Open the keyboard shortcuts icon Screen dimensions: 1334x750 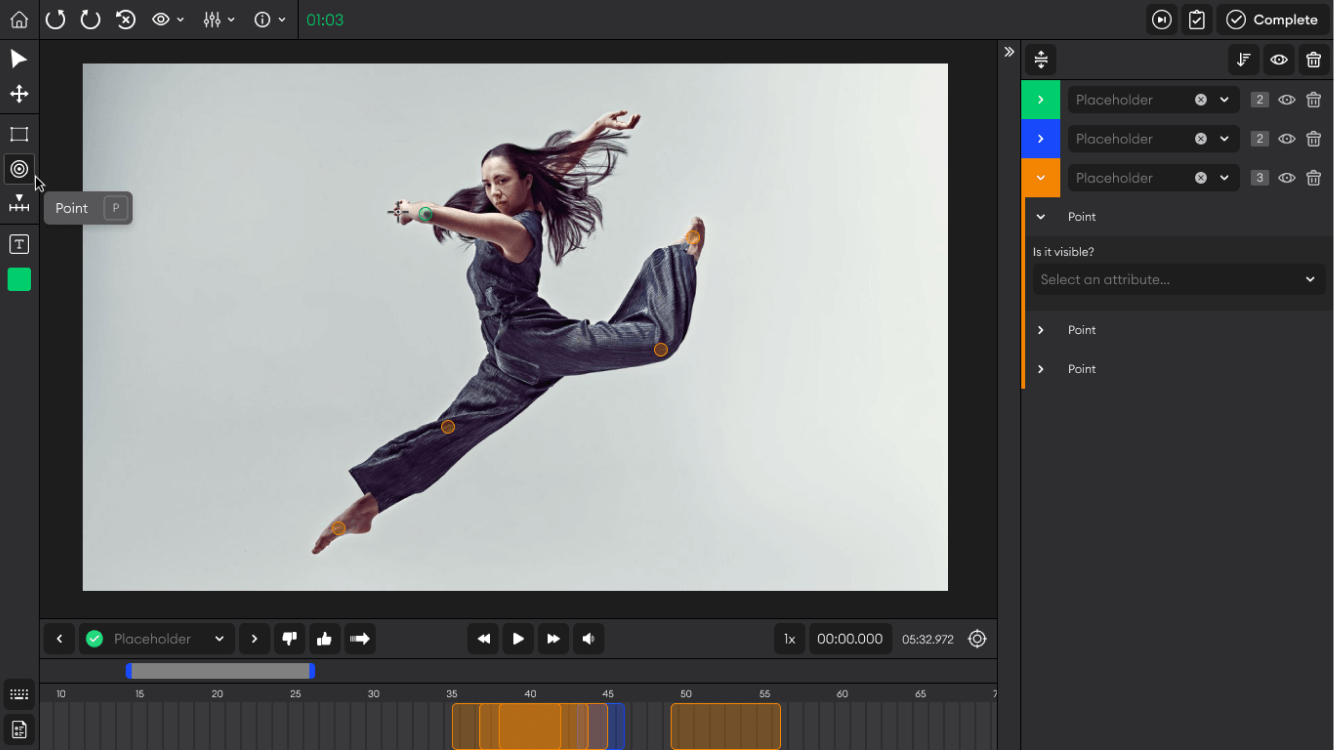point(19,694)
